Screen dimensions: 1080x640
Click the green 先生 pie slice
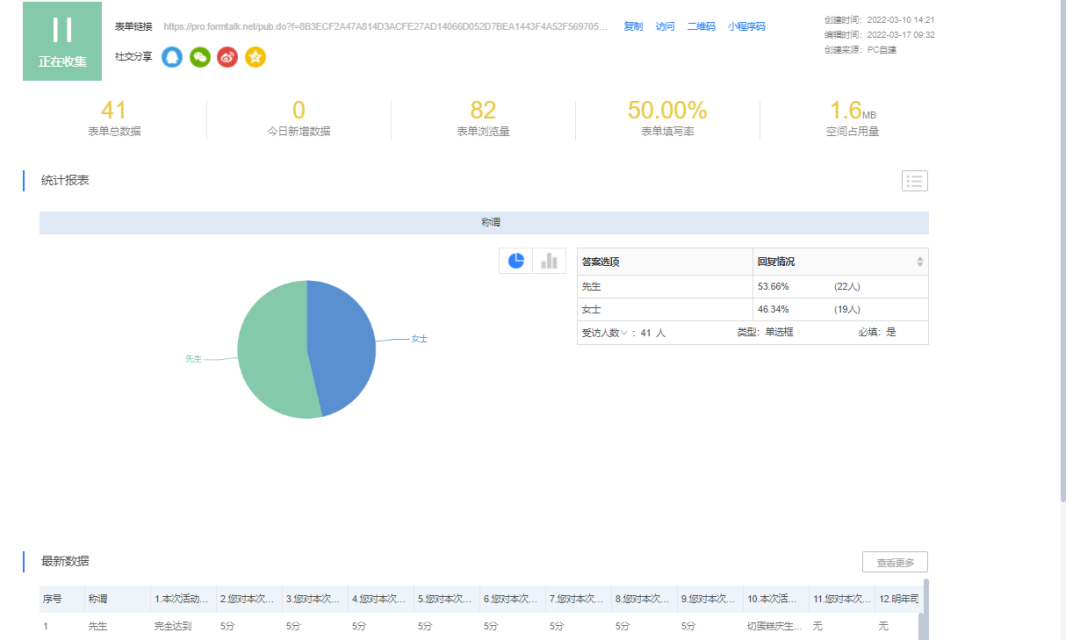[x=272, y=351]
